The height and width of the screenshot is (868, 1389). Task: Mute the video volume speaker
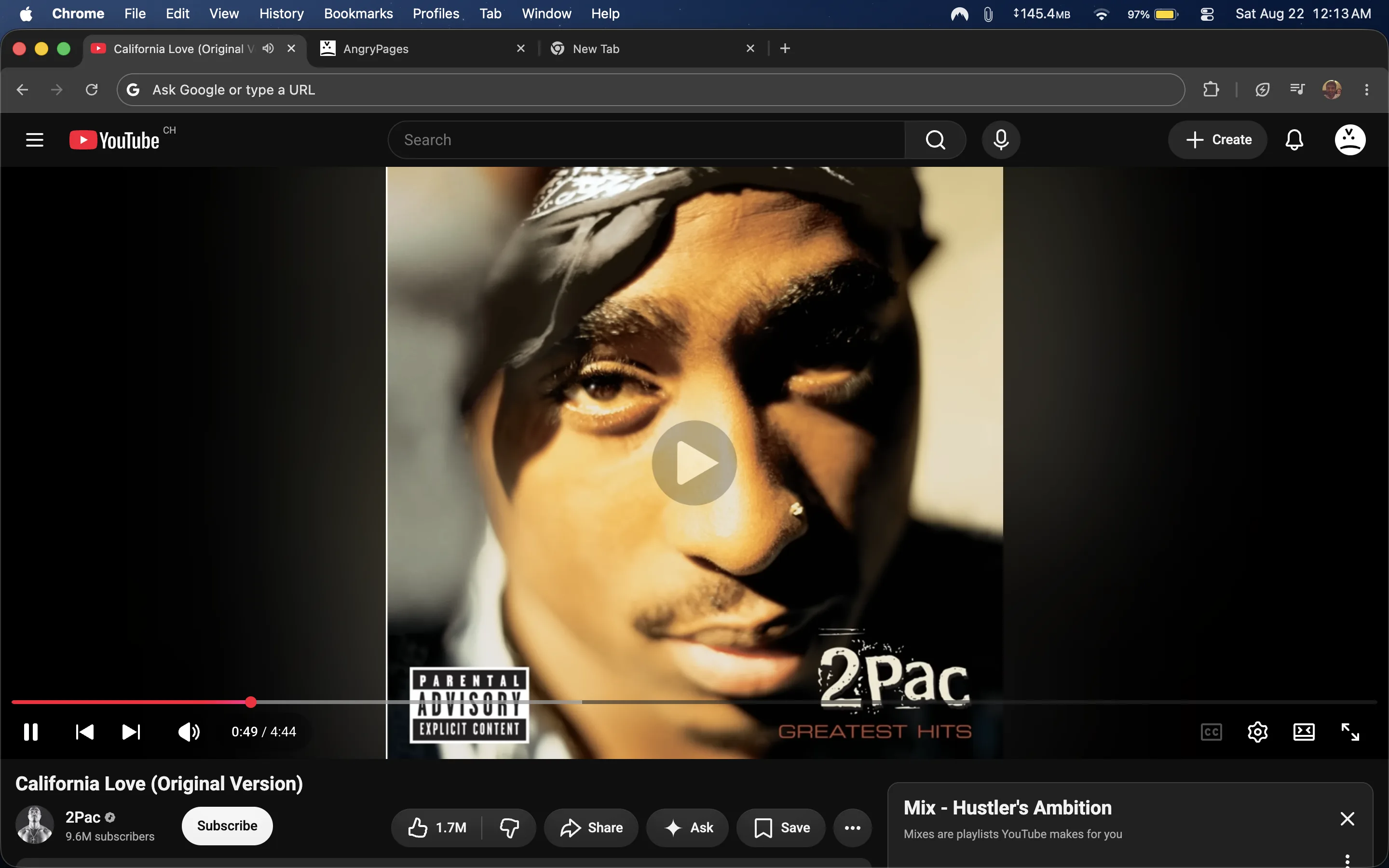coord(189,732)
